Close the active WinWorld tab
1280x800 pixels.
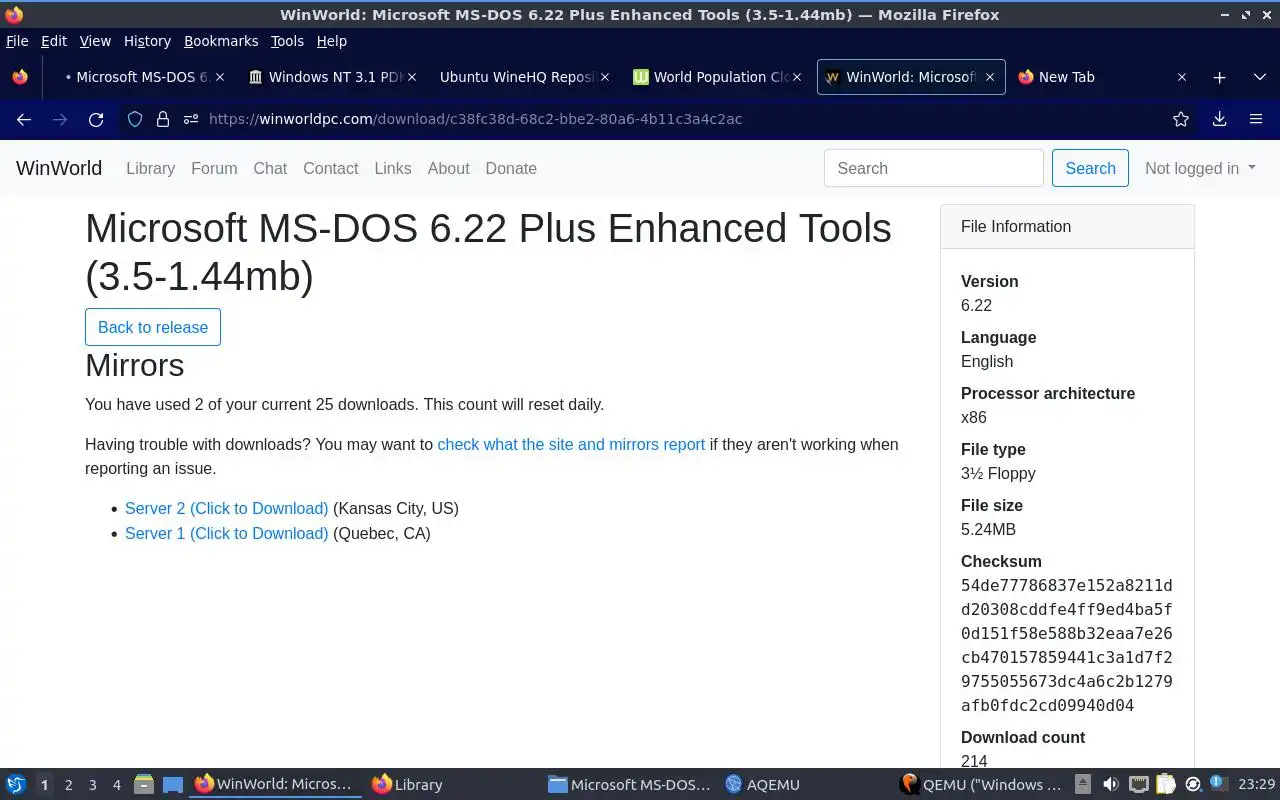click(989, 77)
